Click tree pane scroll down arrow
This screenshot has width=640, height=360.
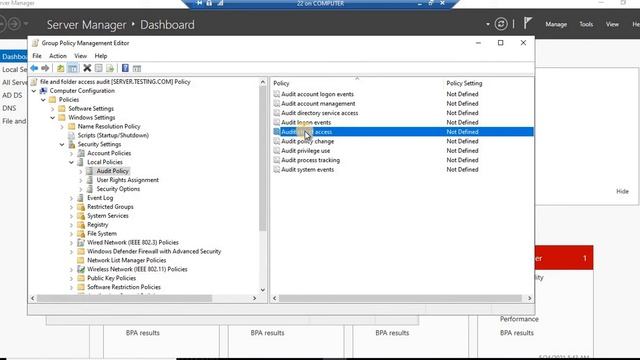click(262, 290)
